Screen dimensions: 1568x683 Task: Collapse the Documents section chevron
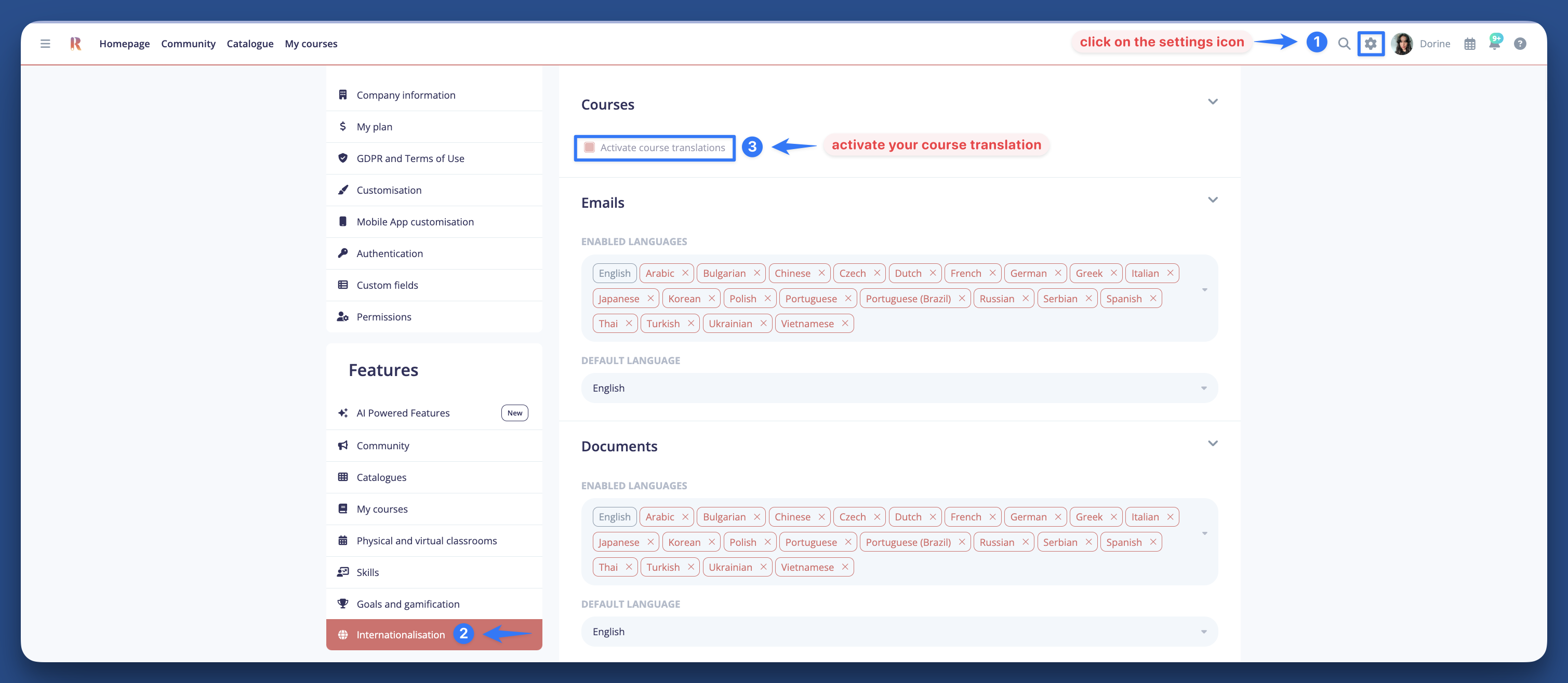coord(1212,444)
